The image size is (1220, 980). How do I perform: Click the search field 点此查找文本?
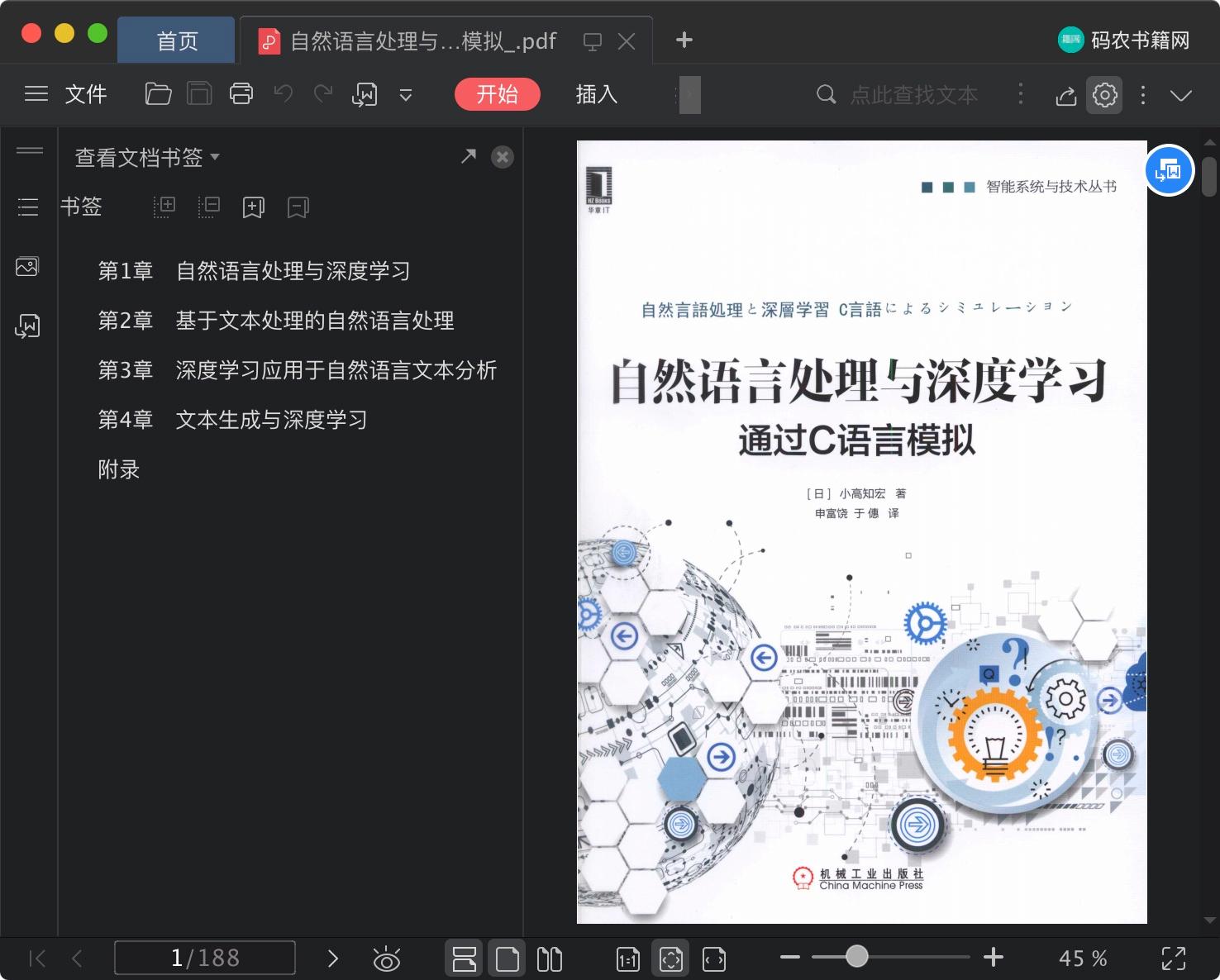[x=914, y=95]
